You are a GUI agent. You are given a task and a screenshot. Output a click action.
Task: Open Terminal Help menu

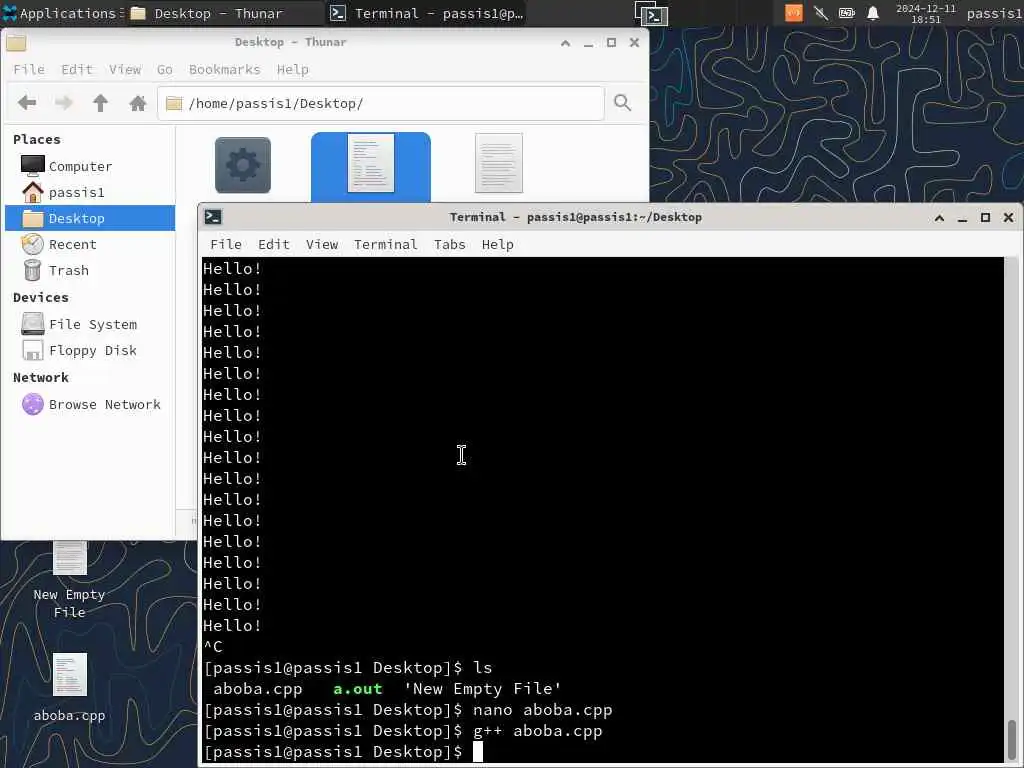tap(498, 244)
